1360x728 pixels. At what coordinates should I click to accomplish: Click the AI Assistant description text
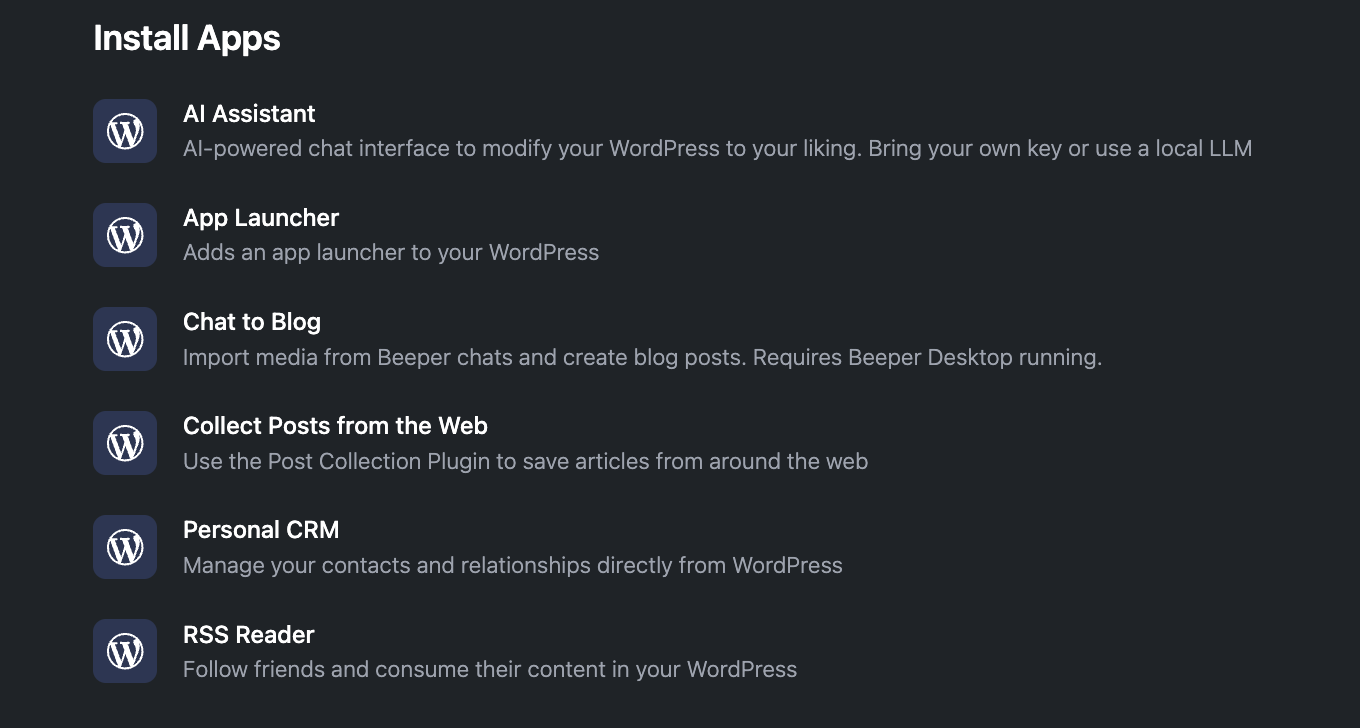[717, 147]
